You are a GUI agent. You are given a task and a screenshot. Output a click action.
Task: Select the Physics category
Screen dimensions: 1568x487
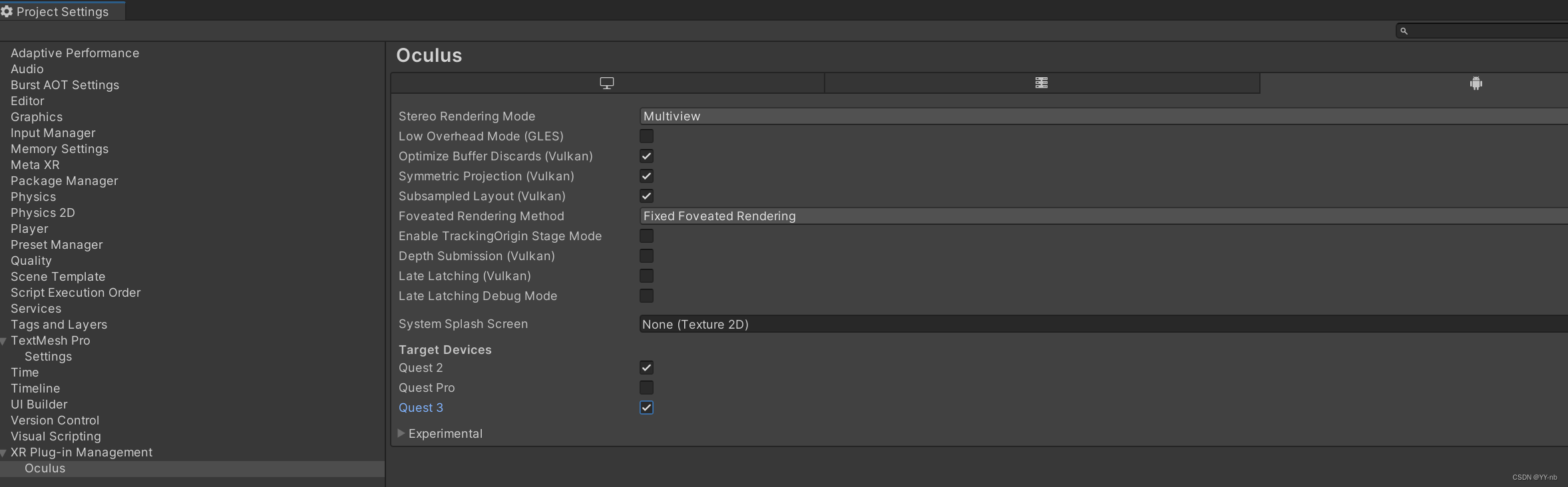[x=33, y=197]
